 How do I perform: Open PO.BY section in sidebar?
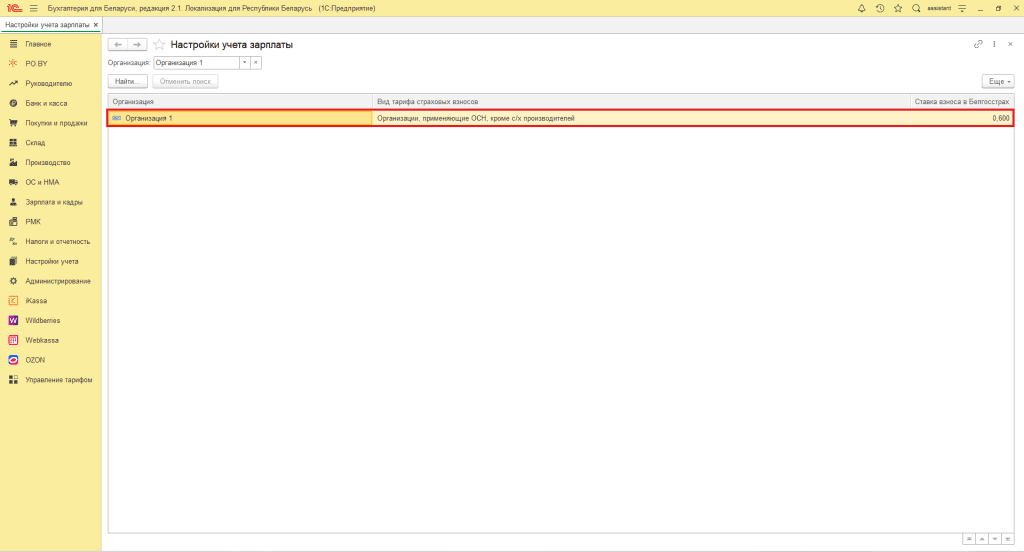[36, 63]
